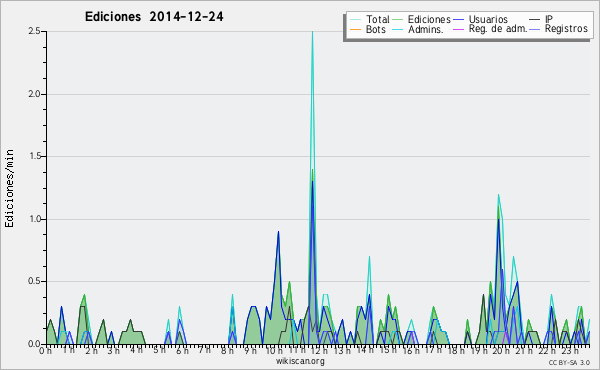Click the 1.0 y-axis value
The height and width of the screenshot is (370, 600).
pyautogui.click(x=34, y=219)
